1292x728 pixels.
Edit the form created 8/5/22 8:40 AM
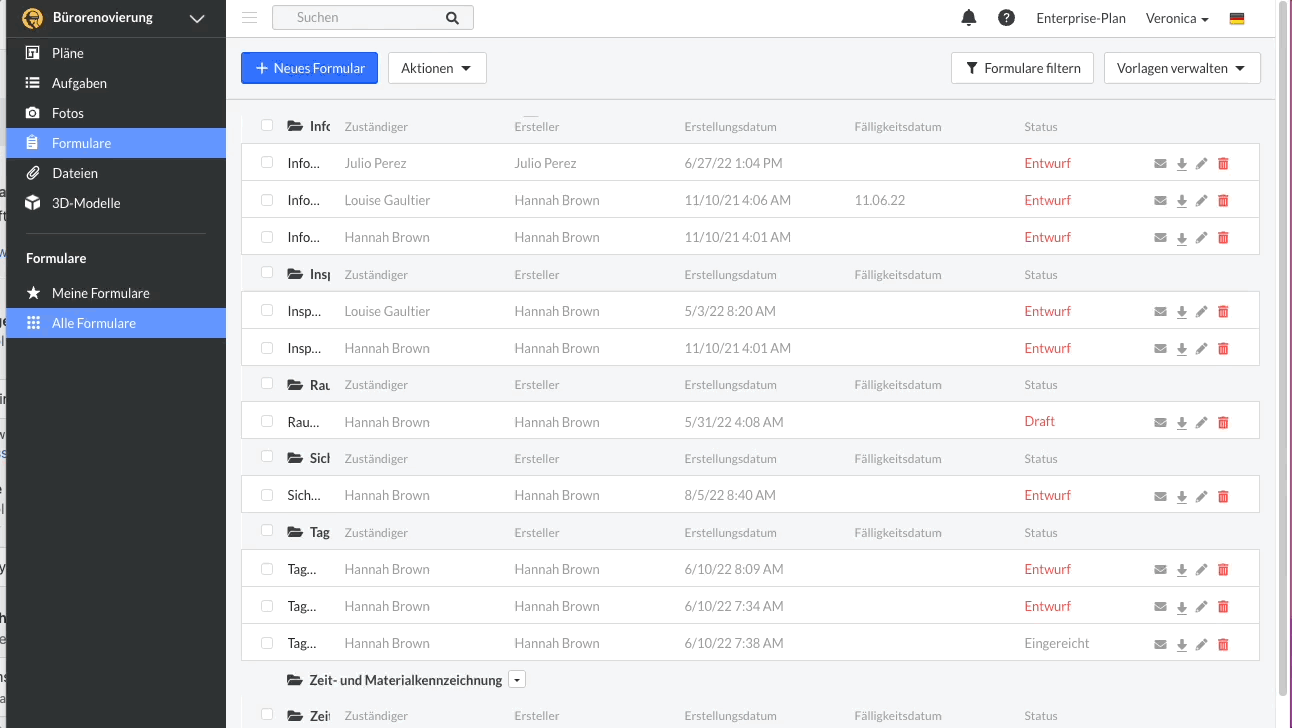pos(1202,496)
